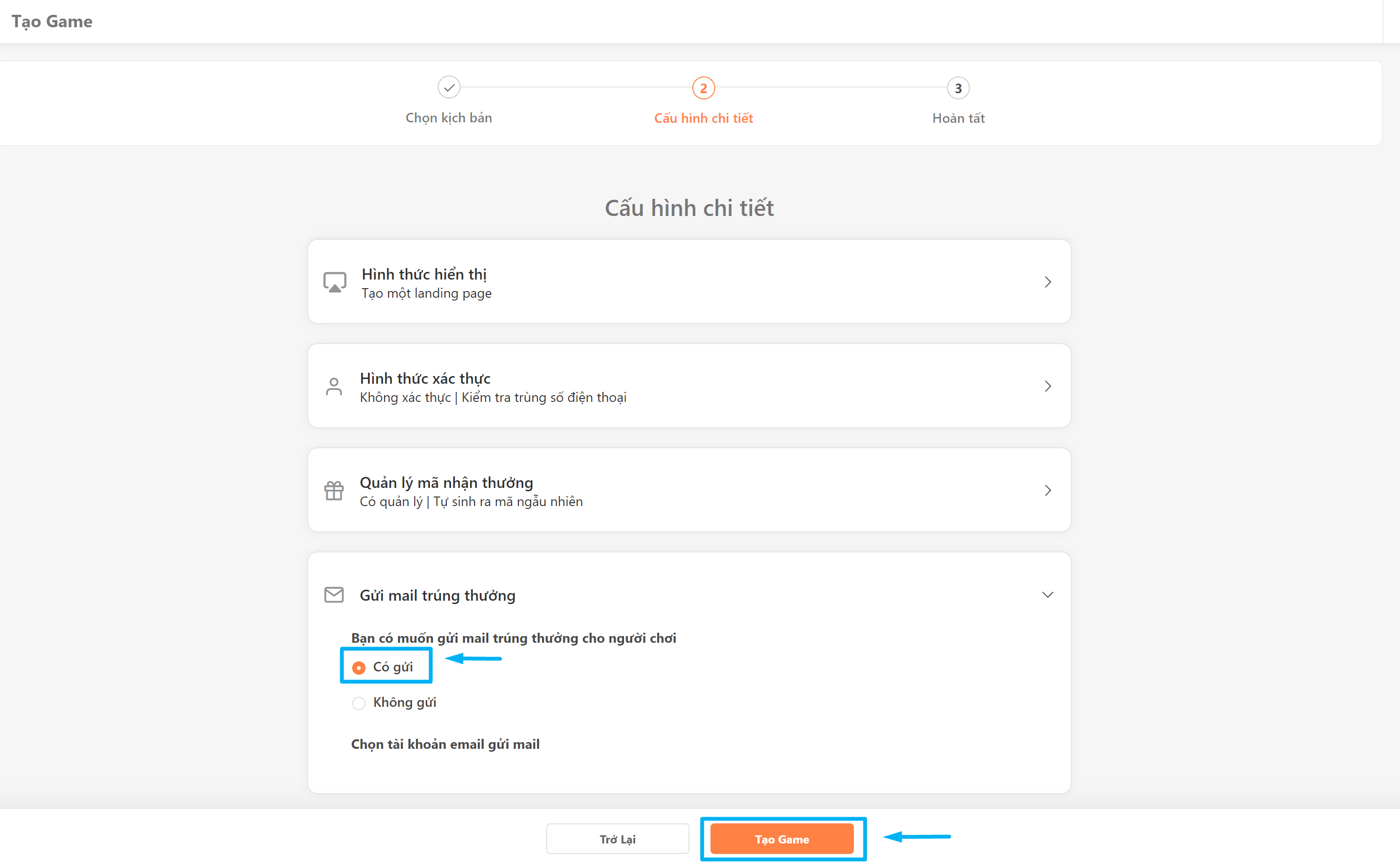Click the completed checkmark step icon
Image resolution: width=1400 pixels, height=864 pixels.
click(449, 87)
